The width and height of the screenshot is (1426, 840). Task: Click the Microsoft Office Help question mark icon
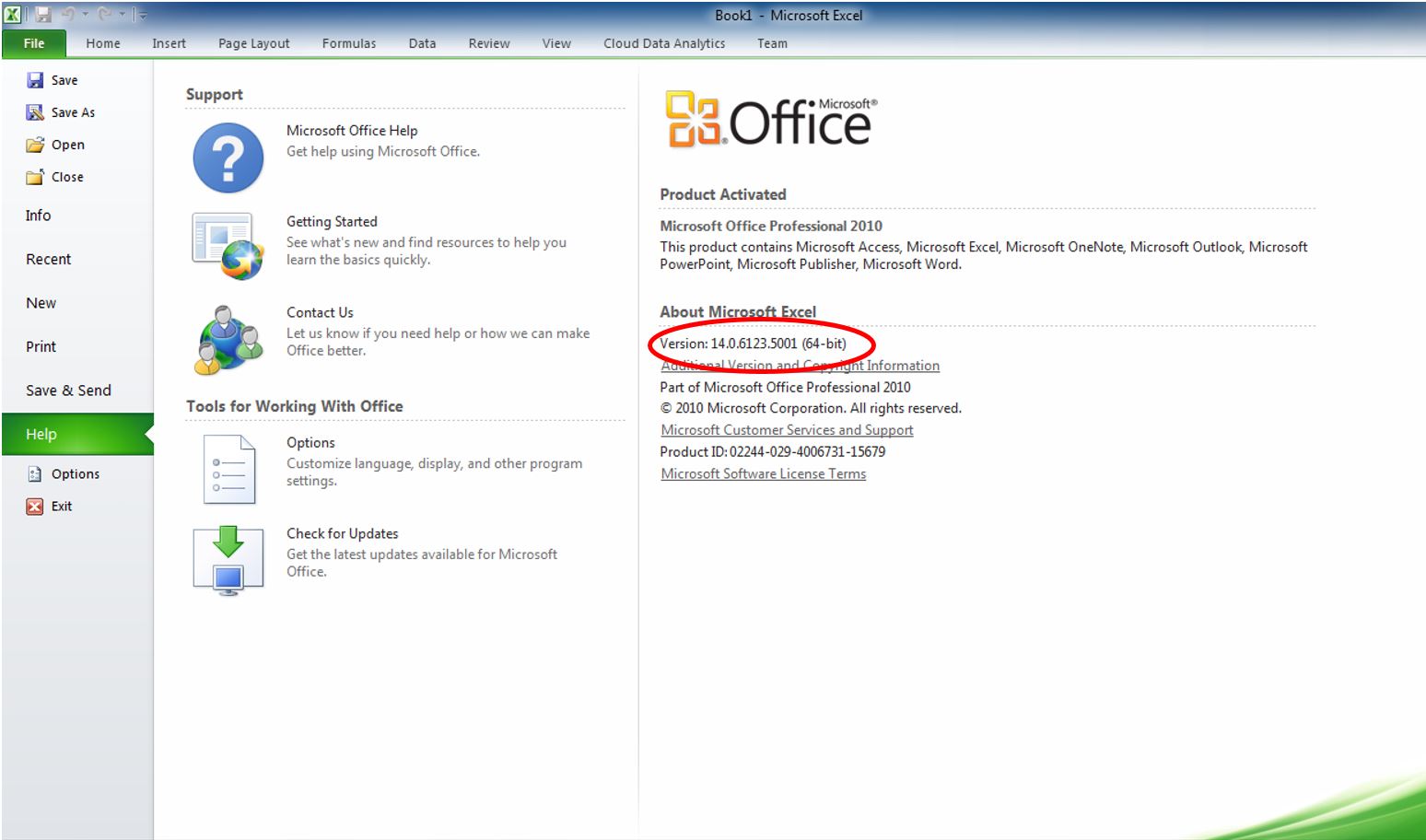tap(228, 157)
